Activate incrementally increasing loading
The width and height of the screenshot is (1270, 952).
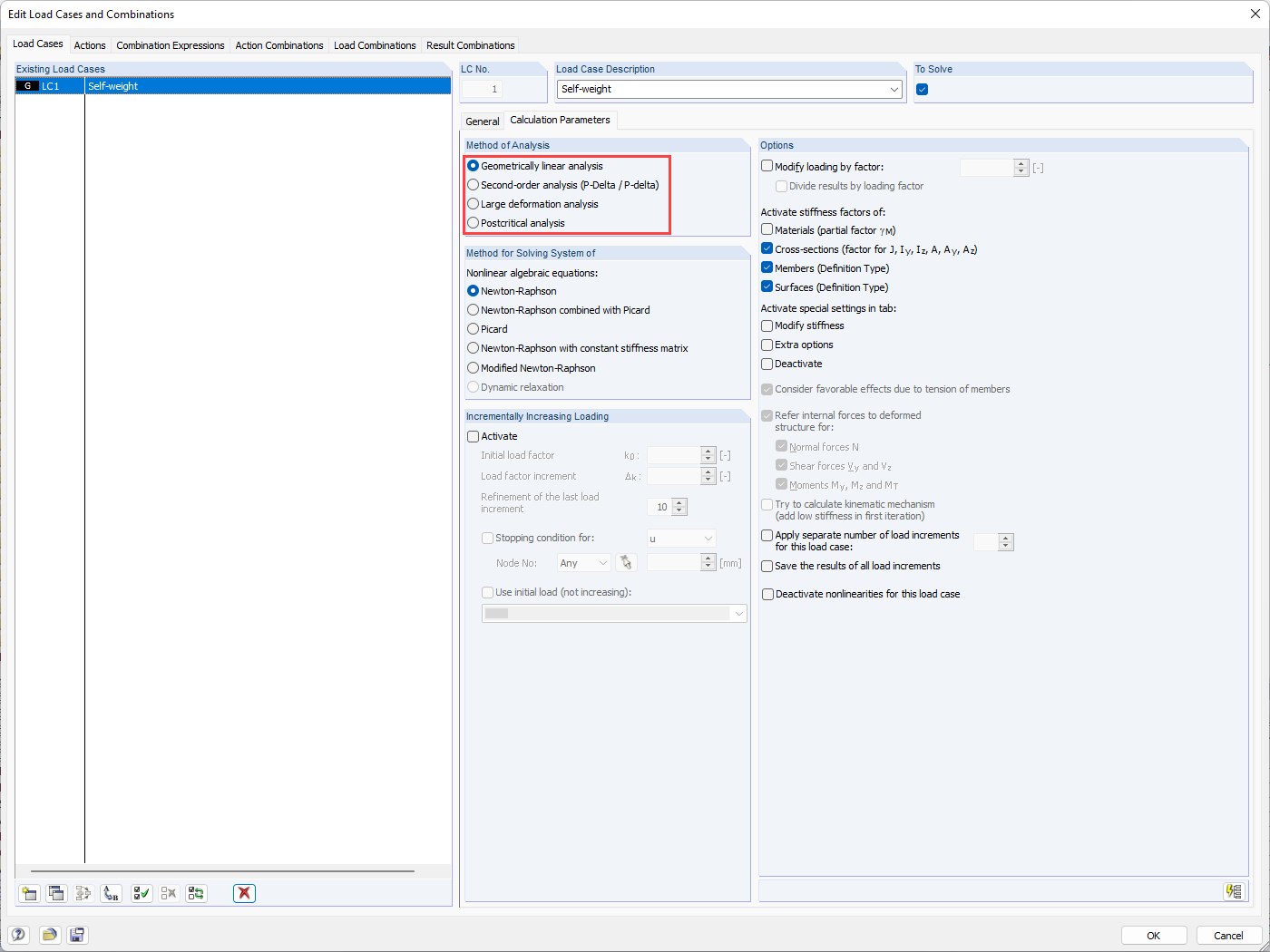(474, 436)
